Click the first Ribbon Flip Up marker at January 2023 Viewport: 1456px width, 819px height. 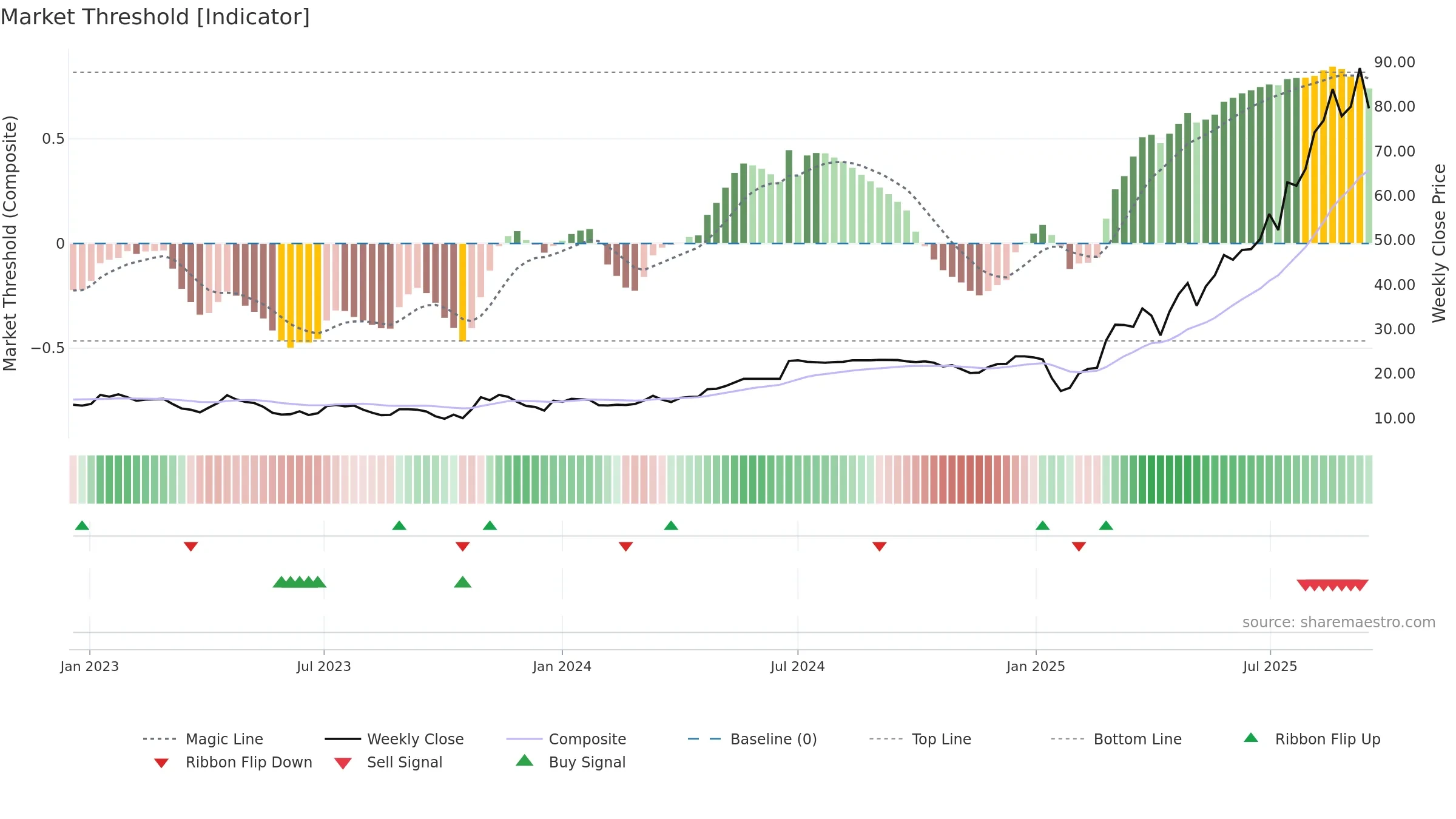(82, 525)
